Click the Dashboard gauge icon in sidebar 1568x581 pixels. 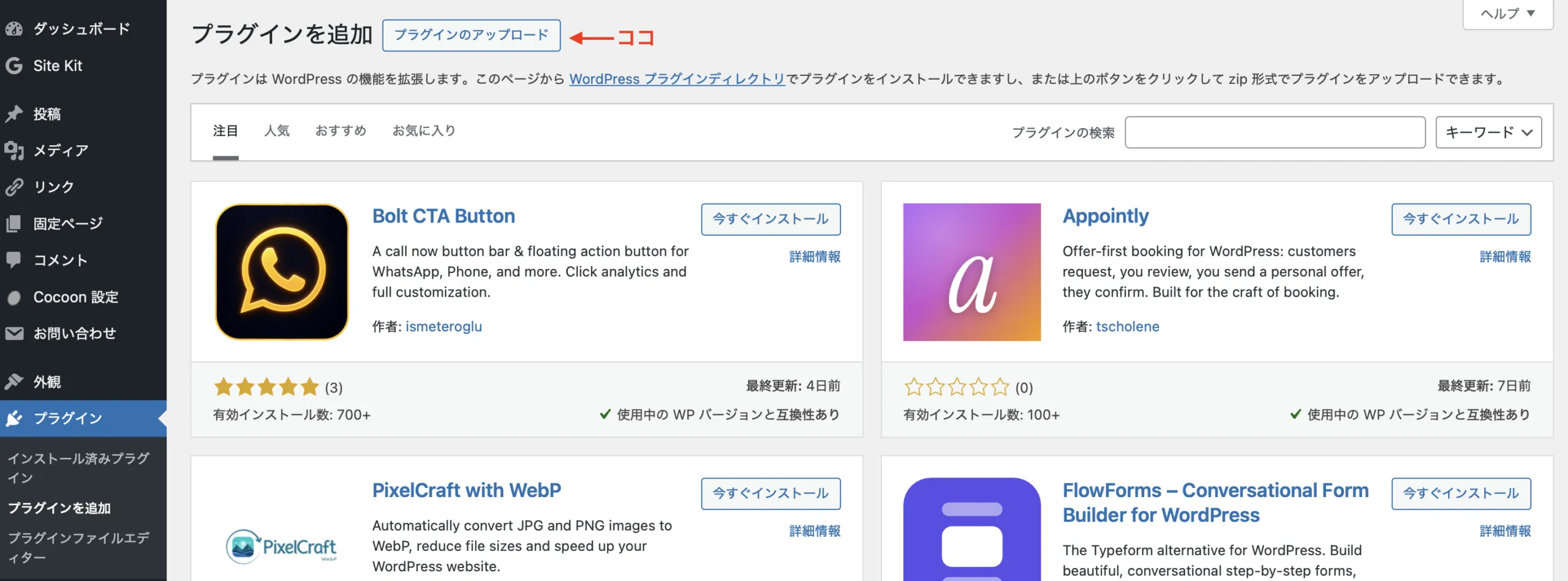click(x=14, y=29)
